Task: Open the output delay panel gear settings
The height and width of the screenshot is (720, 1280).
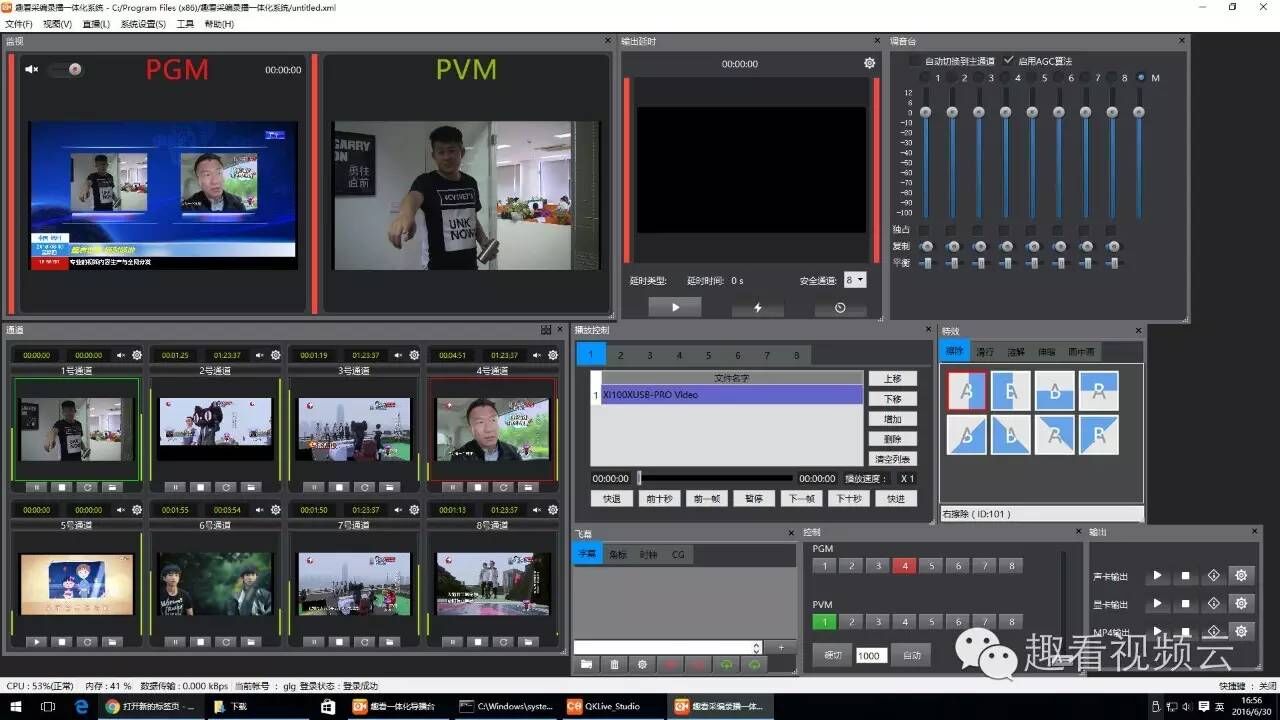Action: (x=869, y=64)
